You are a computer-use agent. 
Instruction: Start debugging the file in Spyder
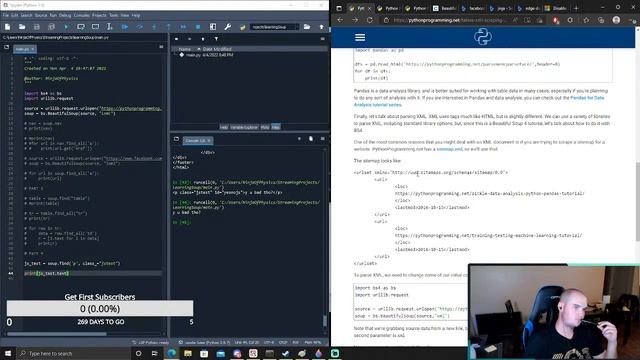[125, 27]
